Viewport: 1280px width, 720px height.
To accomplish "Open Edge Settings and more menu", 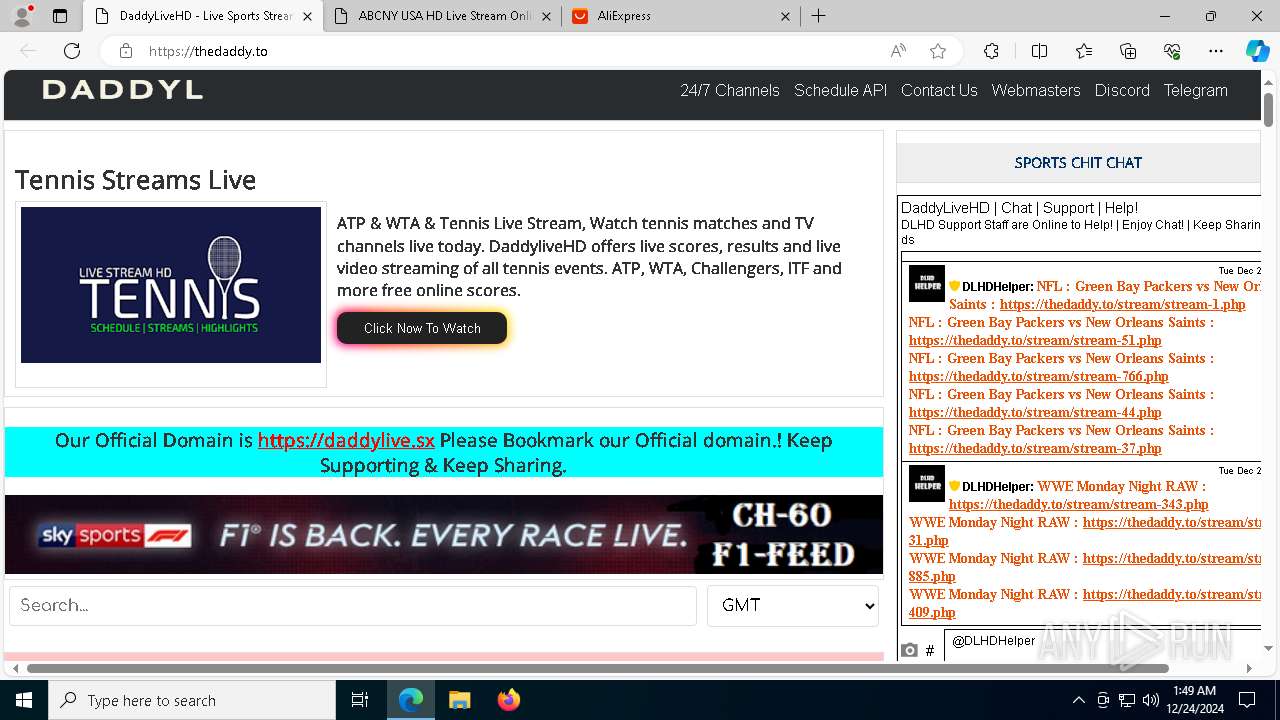I will [x=1216, y=51].
